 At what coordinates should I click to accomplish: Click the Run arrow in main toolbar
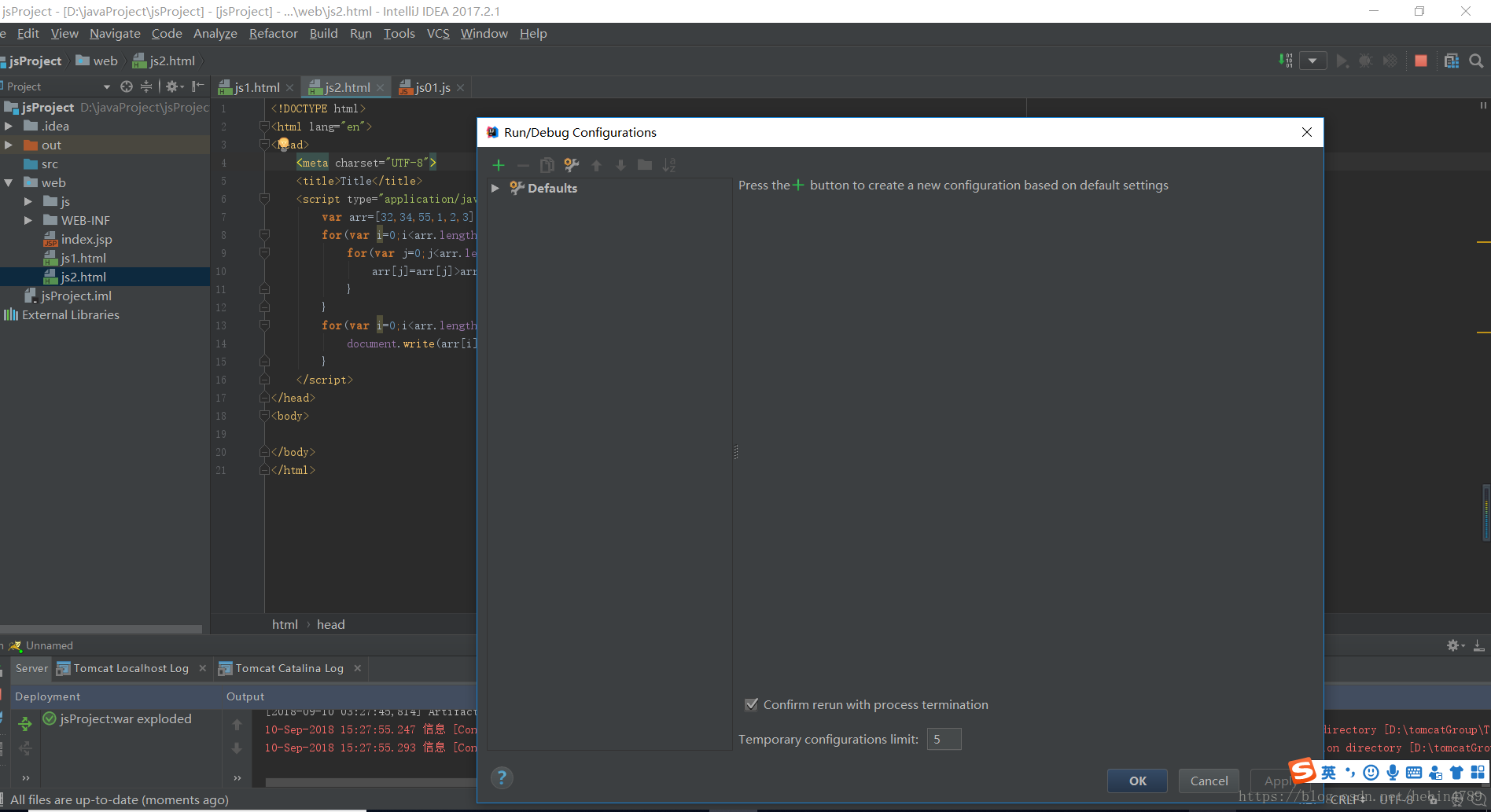pyautogui.click(x=1342, y=61)
